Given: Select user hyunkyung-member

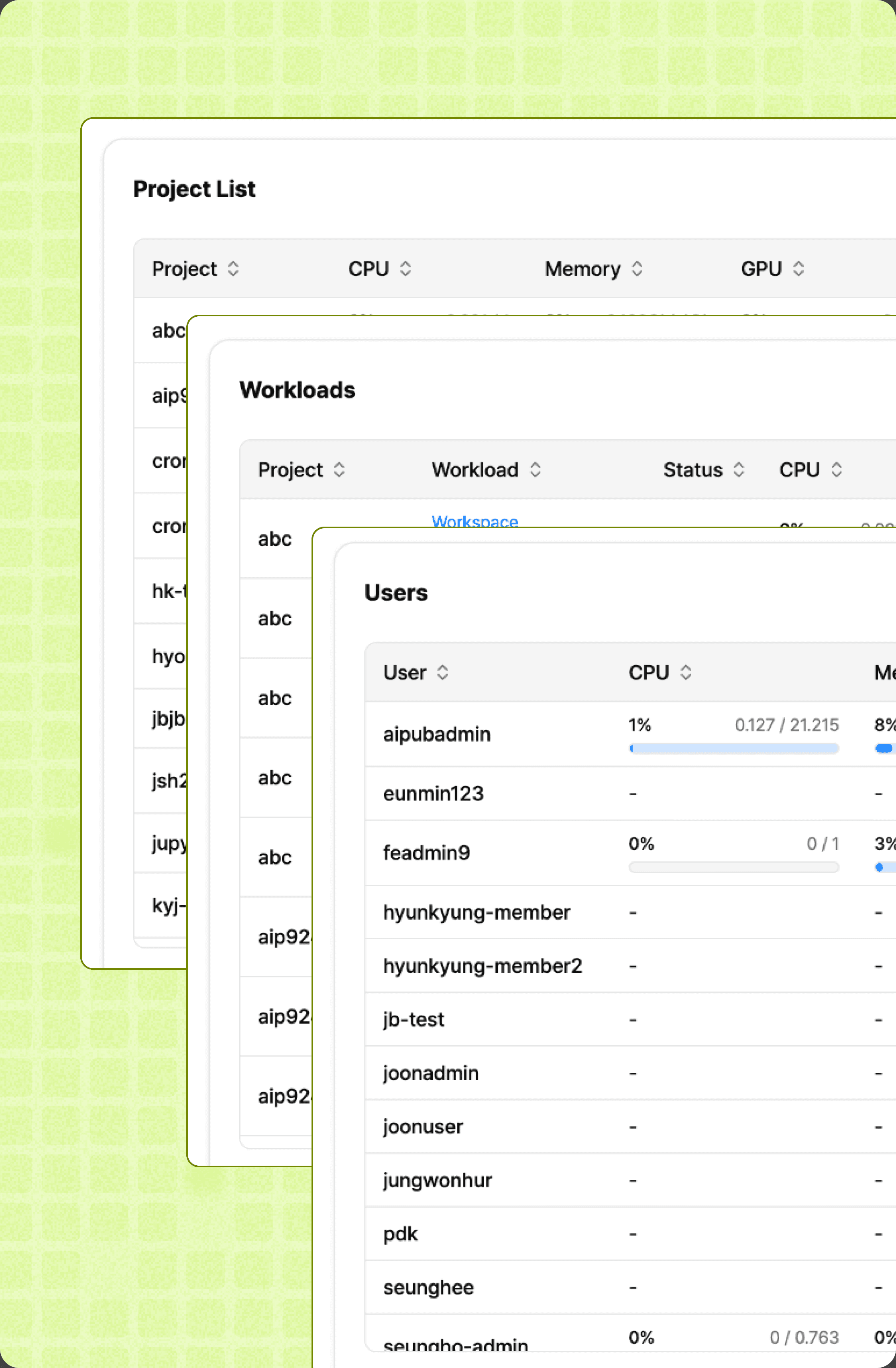Looking at the screenshot, I should [477, 912].
